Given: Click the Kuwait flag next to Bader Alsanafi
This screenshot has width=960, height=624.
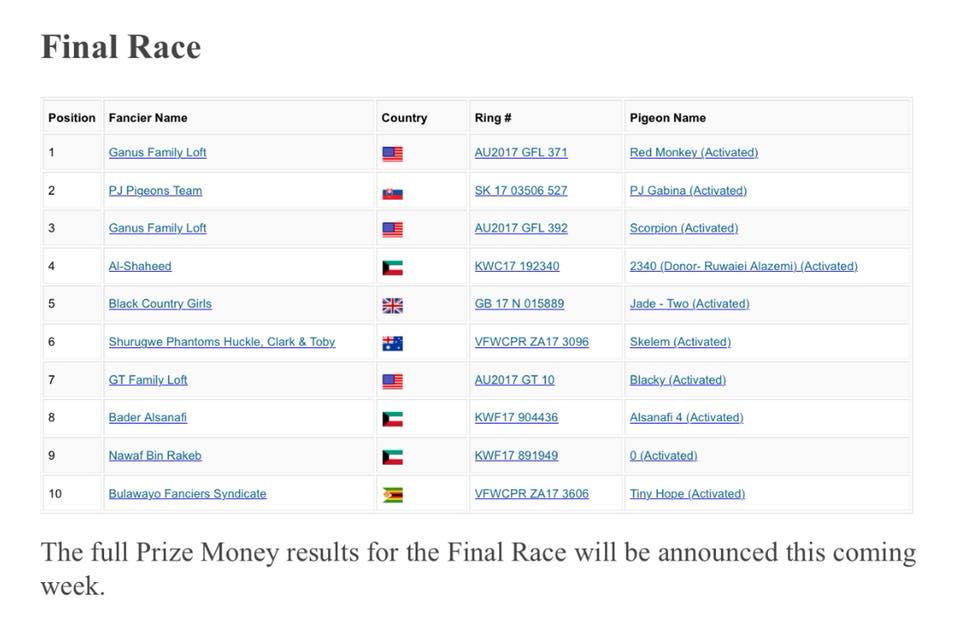Looking at the screenshot, I should [x=392, y=419].
